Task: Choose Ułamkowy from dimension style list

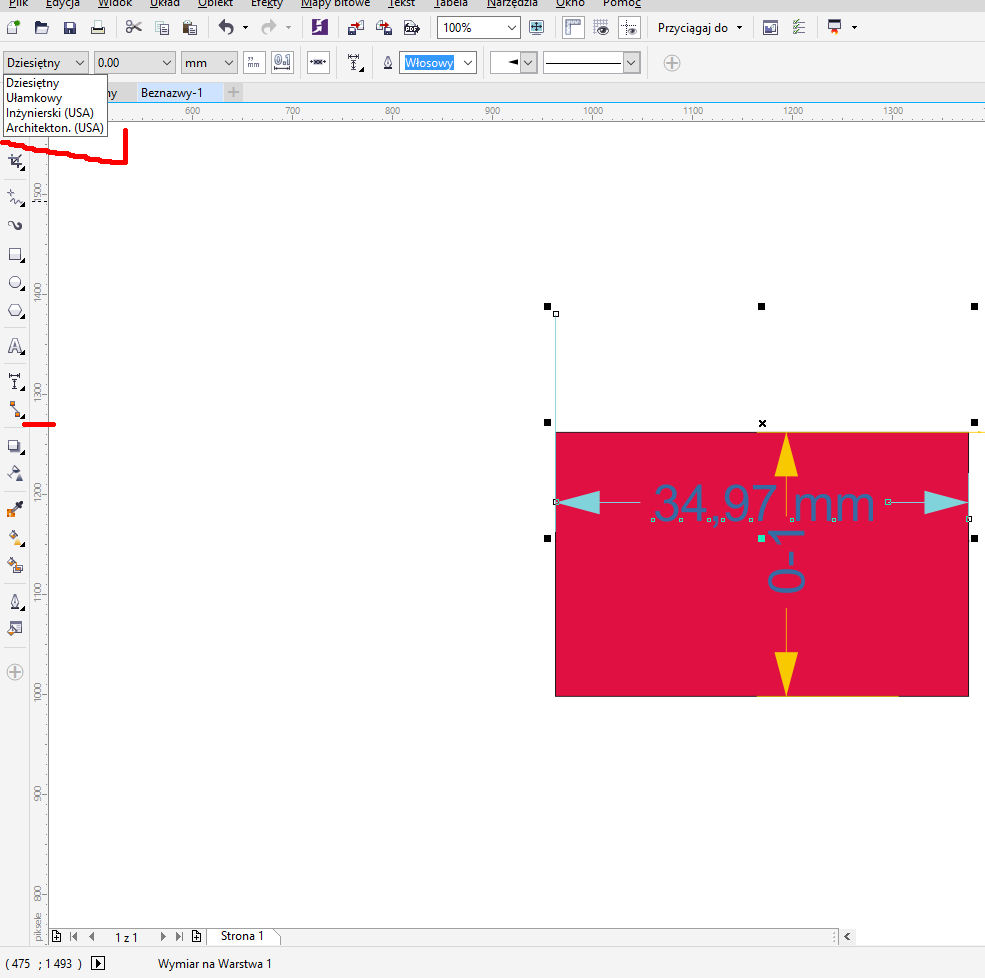Action: 34,98
